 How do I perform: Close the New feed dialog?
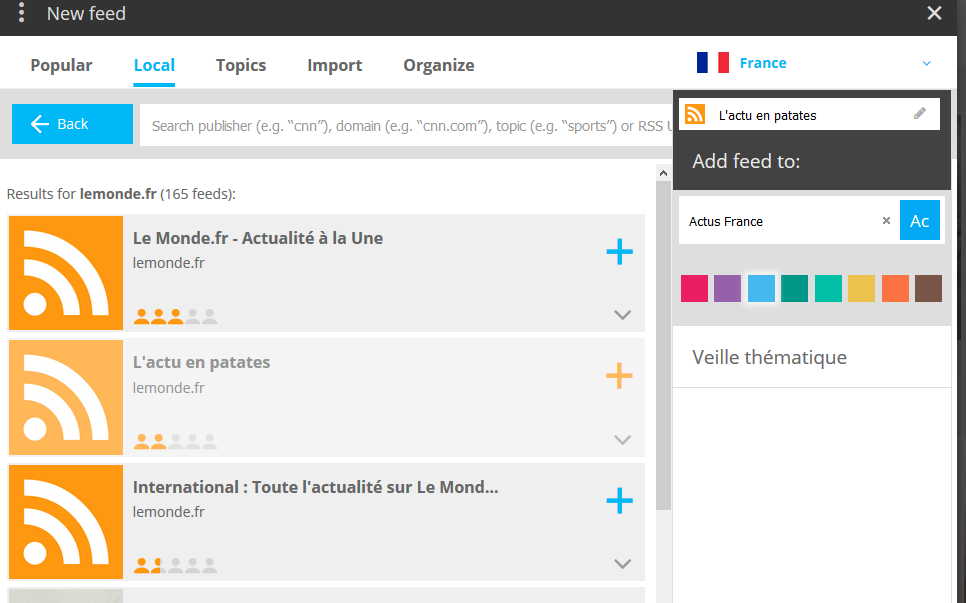point(934,13)
